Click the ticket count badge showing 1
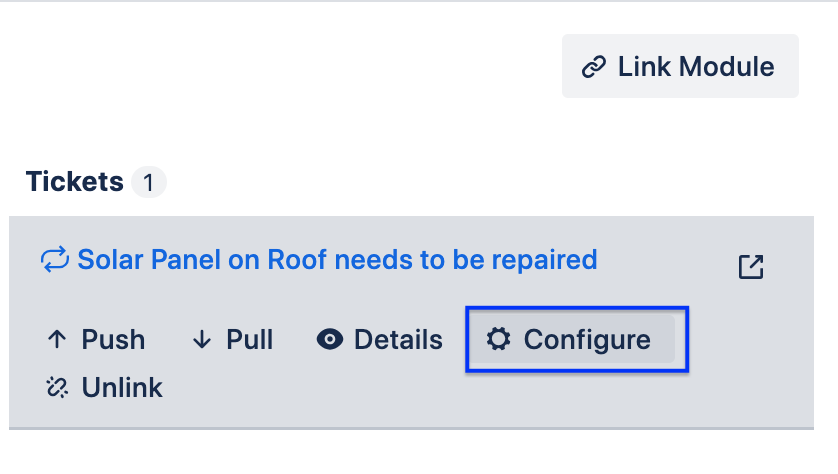This screenshot has width=838, height=474. click(149, 183)
